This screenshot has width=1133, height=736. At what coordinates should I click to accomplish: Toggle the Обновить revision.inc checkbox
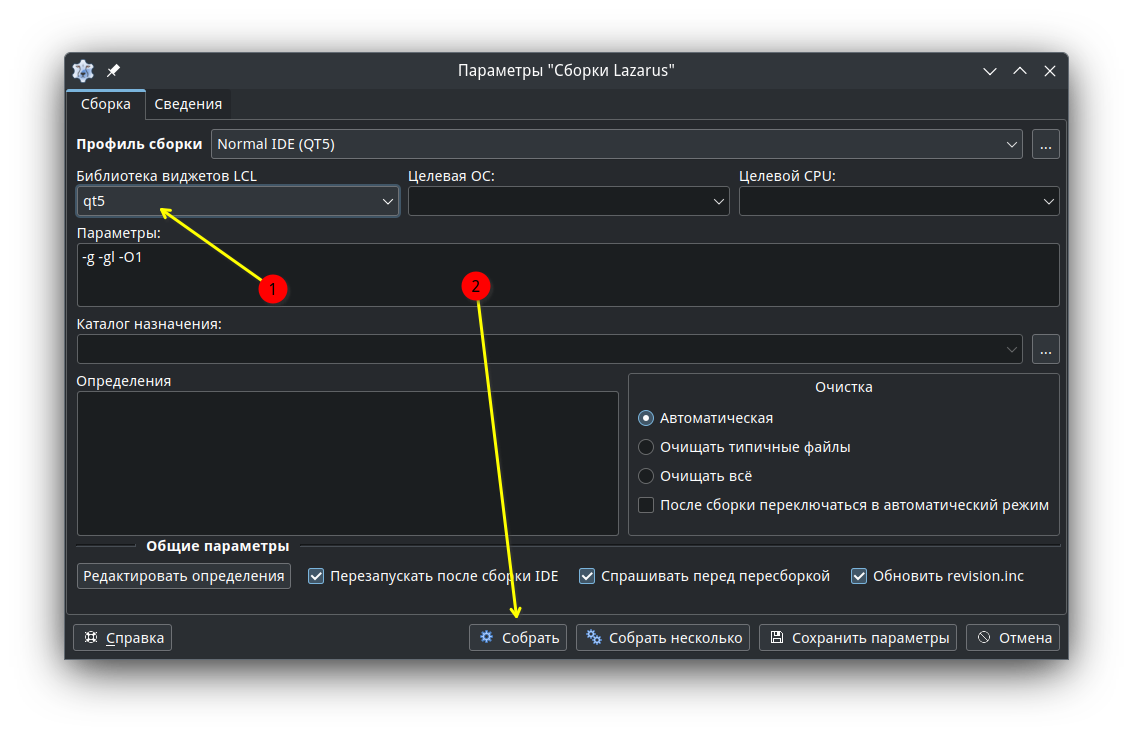[858, 576]
